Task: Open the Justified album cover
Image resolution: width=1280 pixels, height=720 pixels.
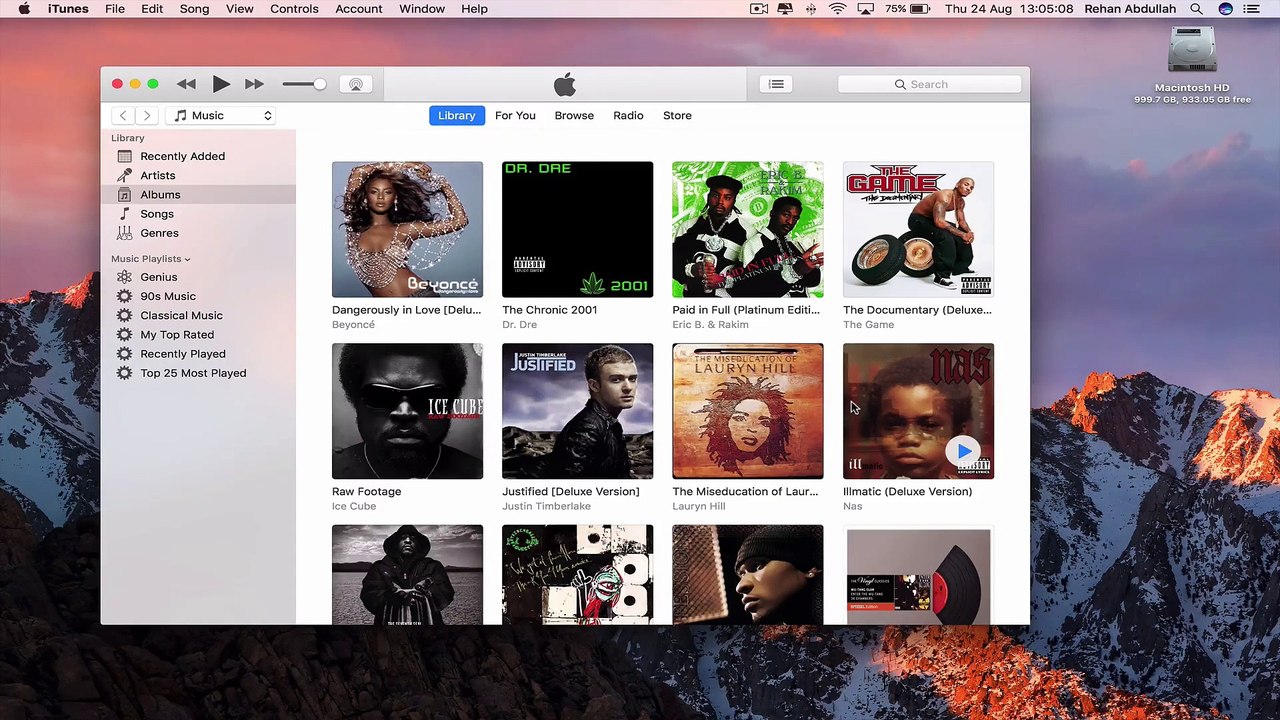Action: [577, 411]
